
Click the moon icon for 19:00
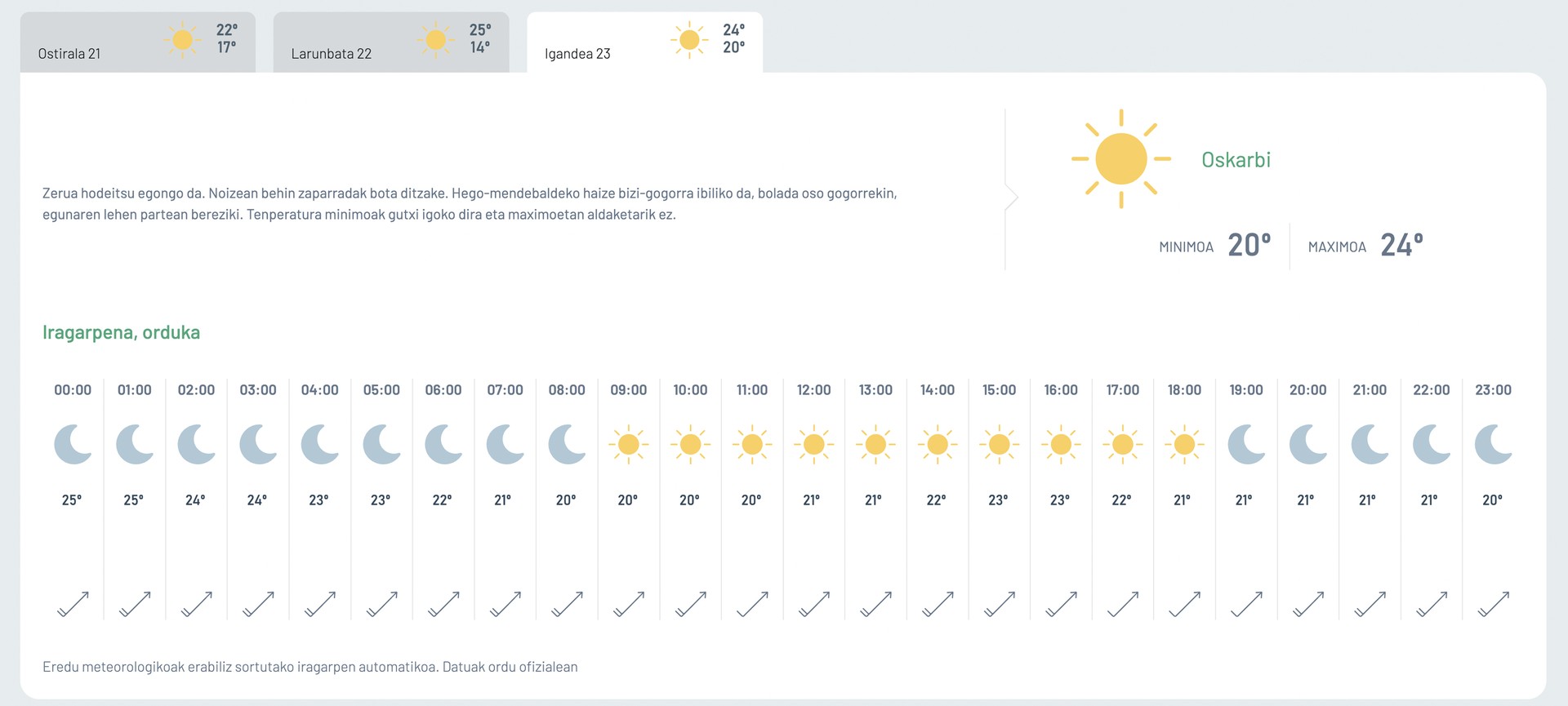1246,444
